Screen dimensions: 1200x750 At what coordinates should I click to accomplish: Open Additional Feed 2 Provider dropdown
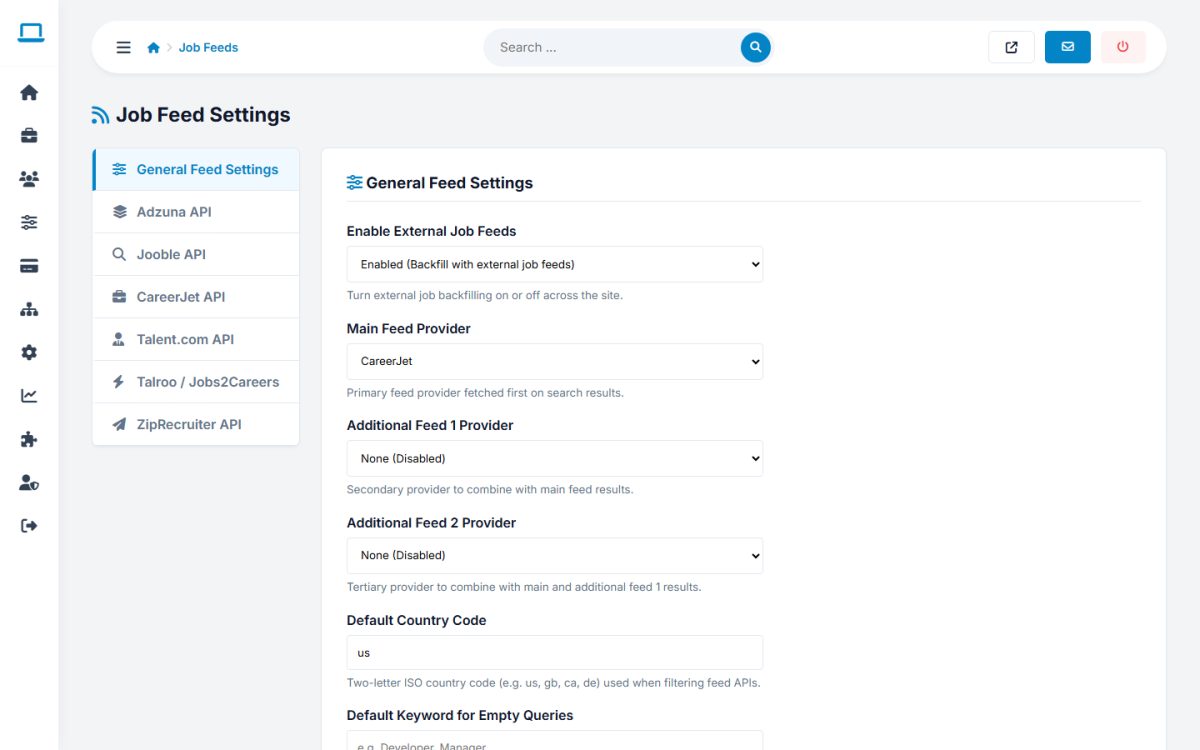tap(555, 555)
